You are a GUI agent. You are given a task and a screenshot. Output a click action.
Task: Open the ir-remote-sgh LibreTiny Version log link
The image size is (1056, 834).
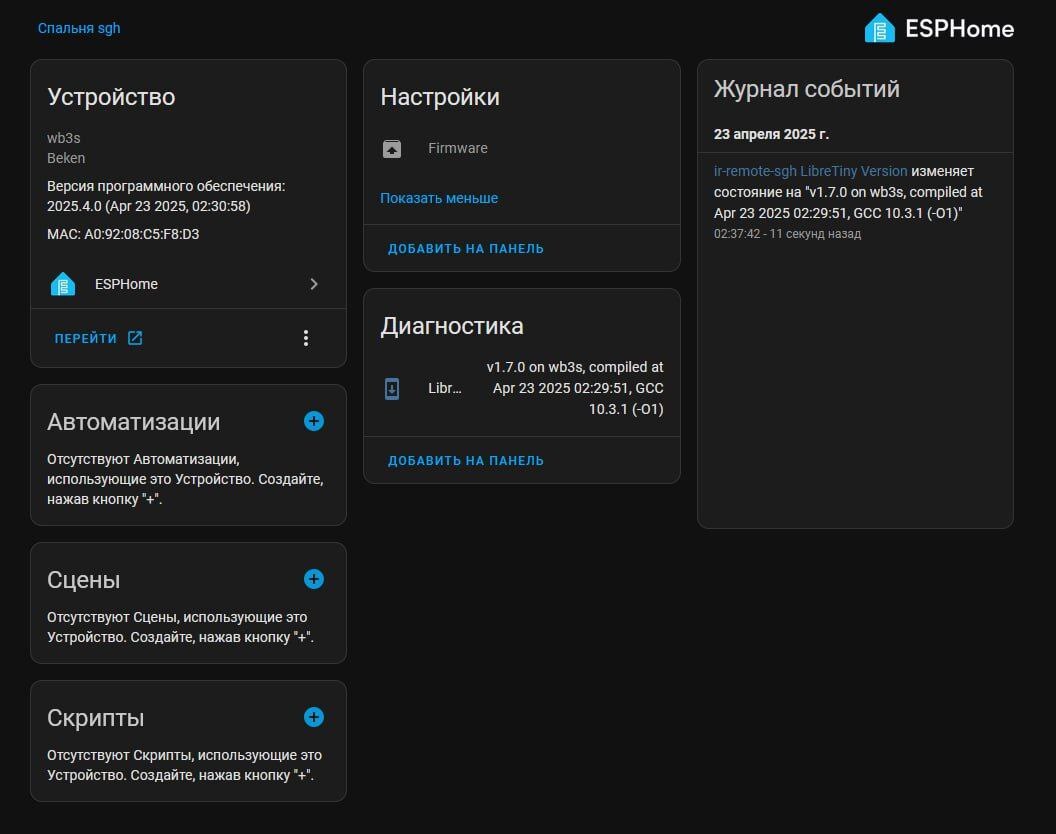810,171
